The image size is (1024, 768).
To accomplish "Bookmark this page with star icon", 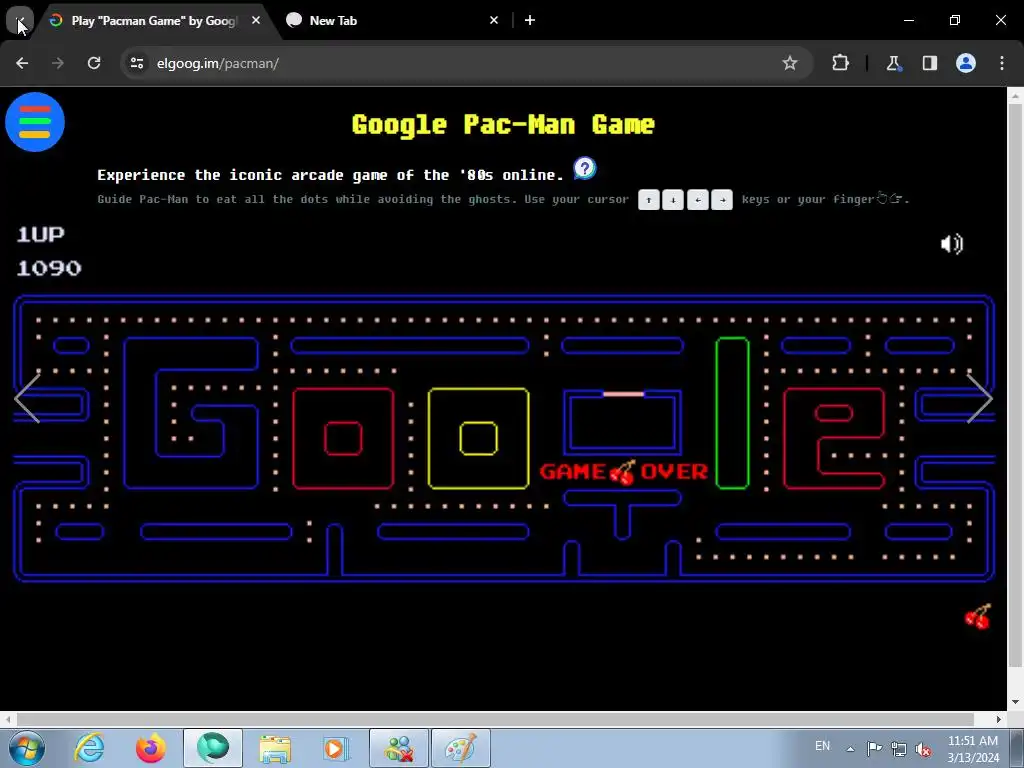I will 790,63.
